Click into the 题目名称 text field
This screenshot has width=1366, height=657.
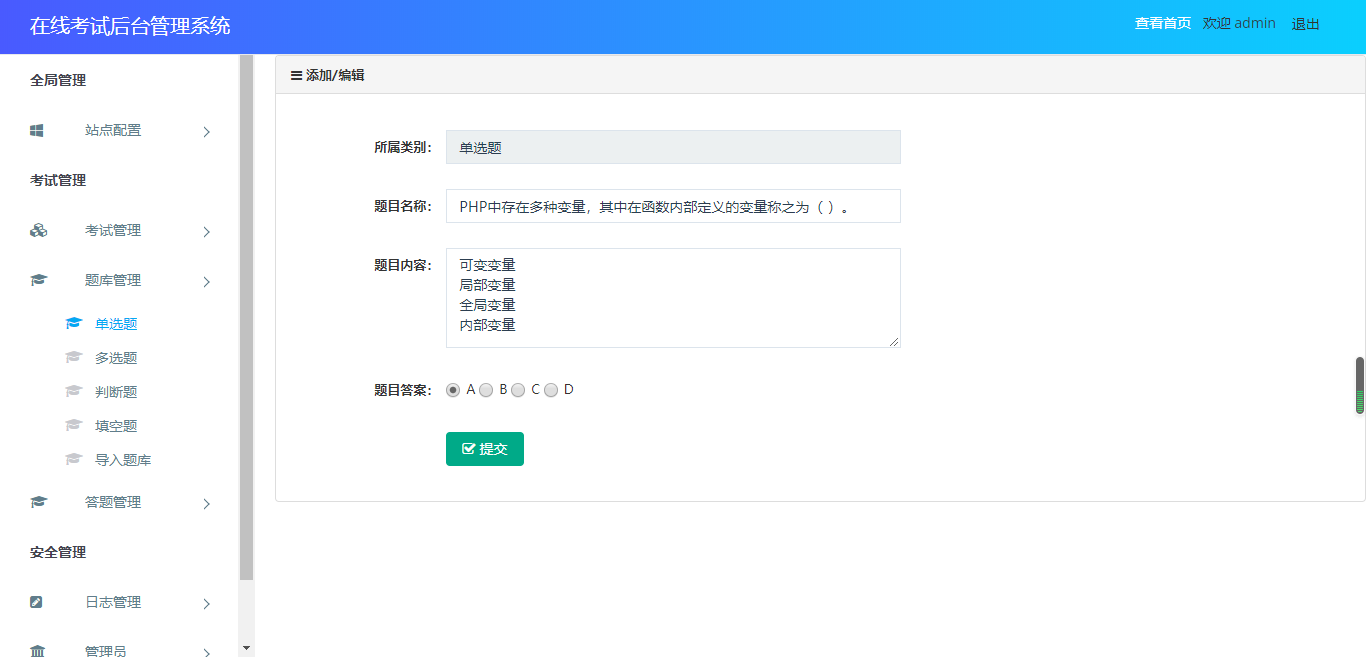pos(672,206)
